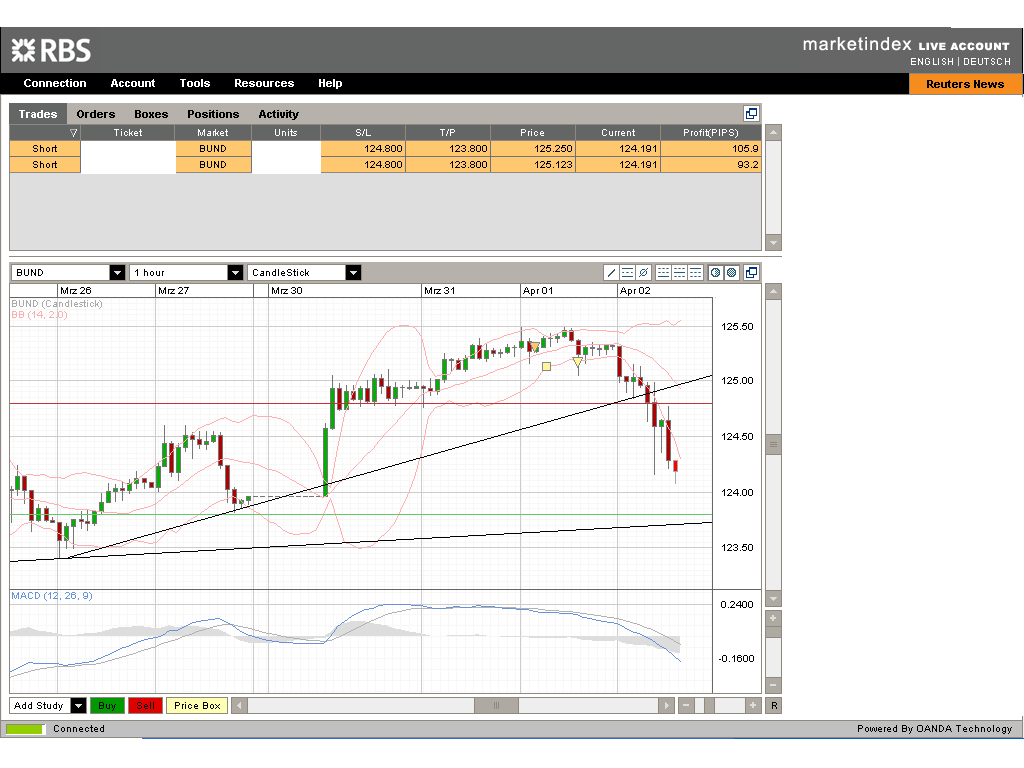
Task: Toggle the half-shaded octagon chart option
Action: click(x=716, y=273)
